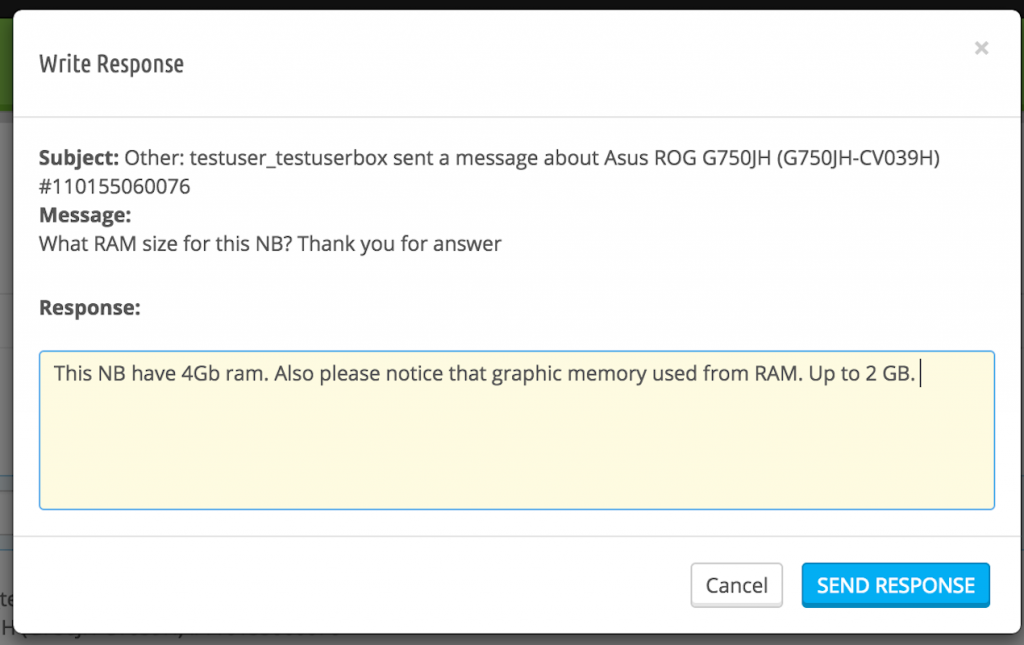The height and width of the screenshot is (645, 1024).
Task: Send the response with SEND RESPONSE
Action: coord(895,585)
